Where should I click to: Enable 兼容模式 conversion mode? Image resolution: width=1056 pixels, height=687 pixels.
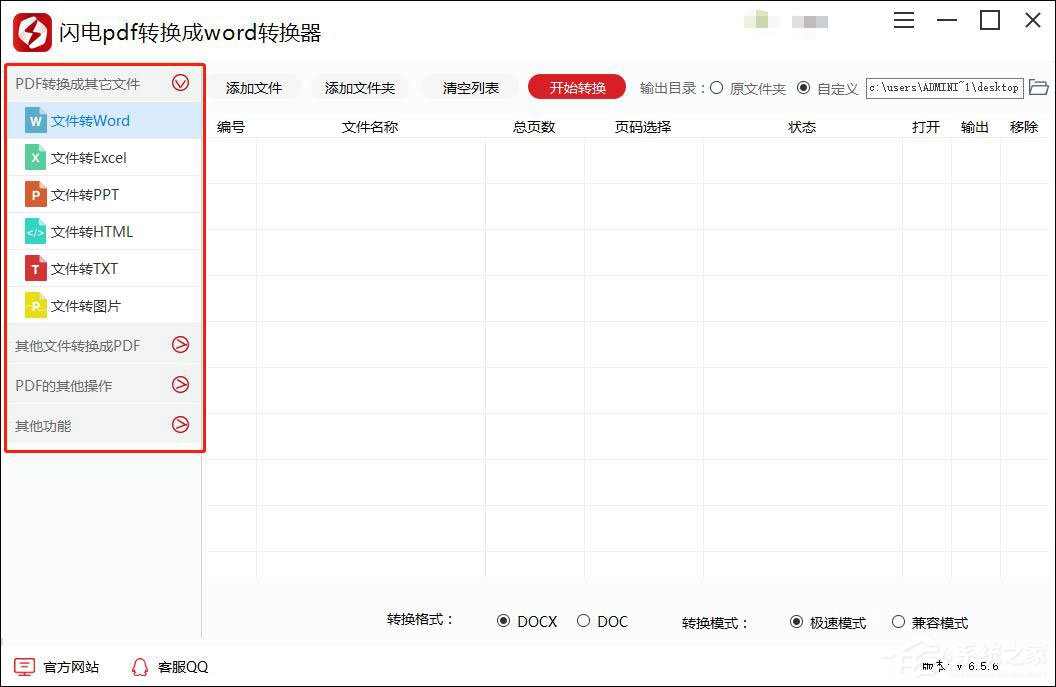pyautogui.click(x=899, y=621)
